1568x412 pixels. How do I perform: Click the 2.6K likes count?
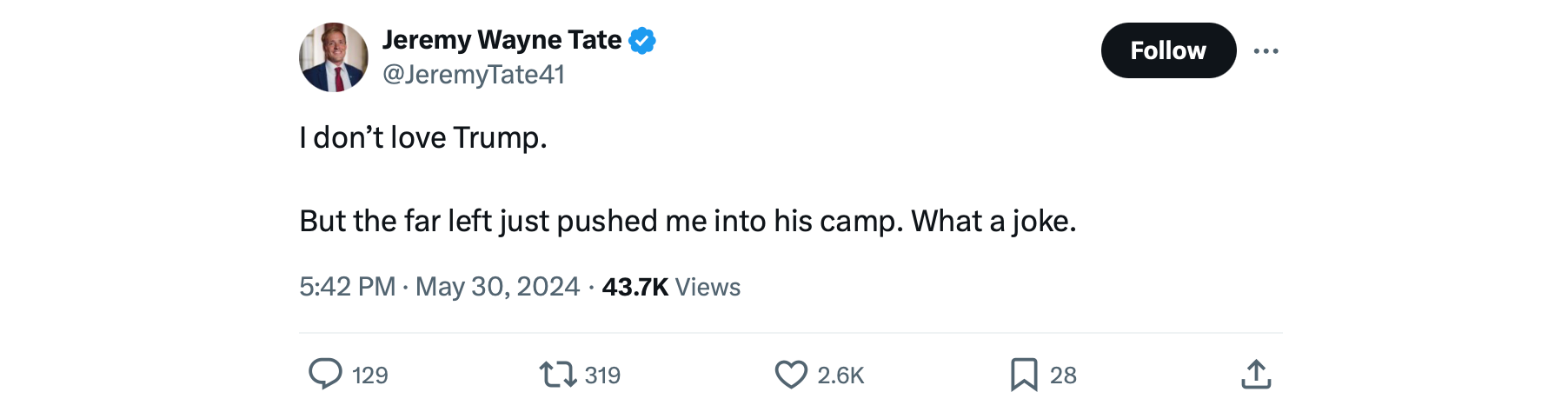pyautogui.click(x=840, y=375)
